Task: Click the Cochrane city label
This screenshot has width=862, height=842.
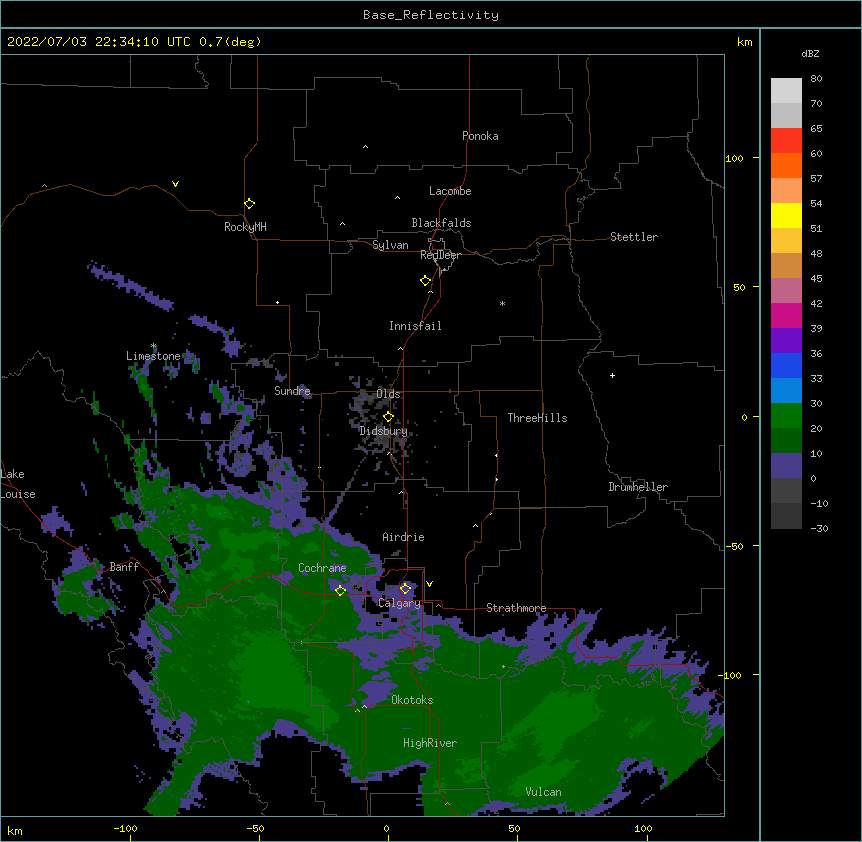Action: pos(322,568)
